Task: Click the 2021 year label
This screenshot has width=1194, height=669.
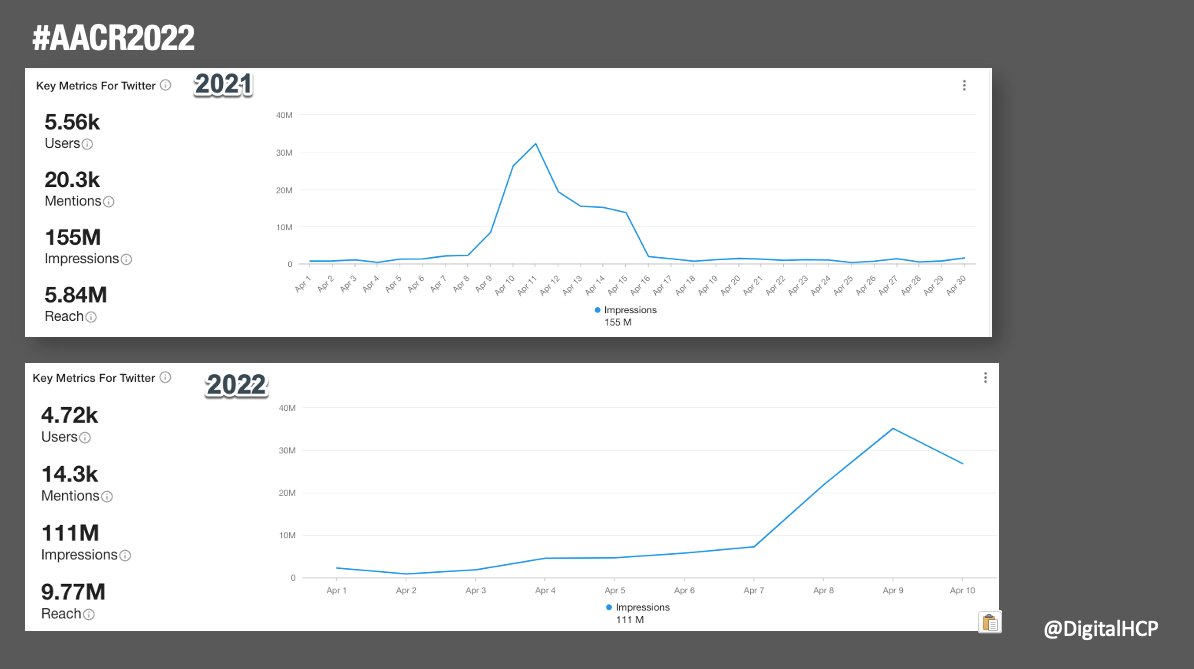Action: 223,84
